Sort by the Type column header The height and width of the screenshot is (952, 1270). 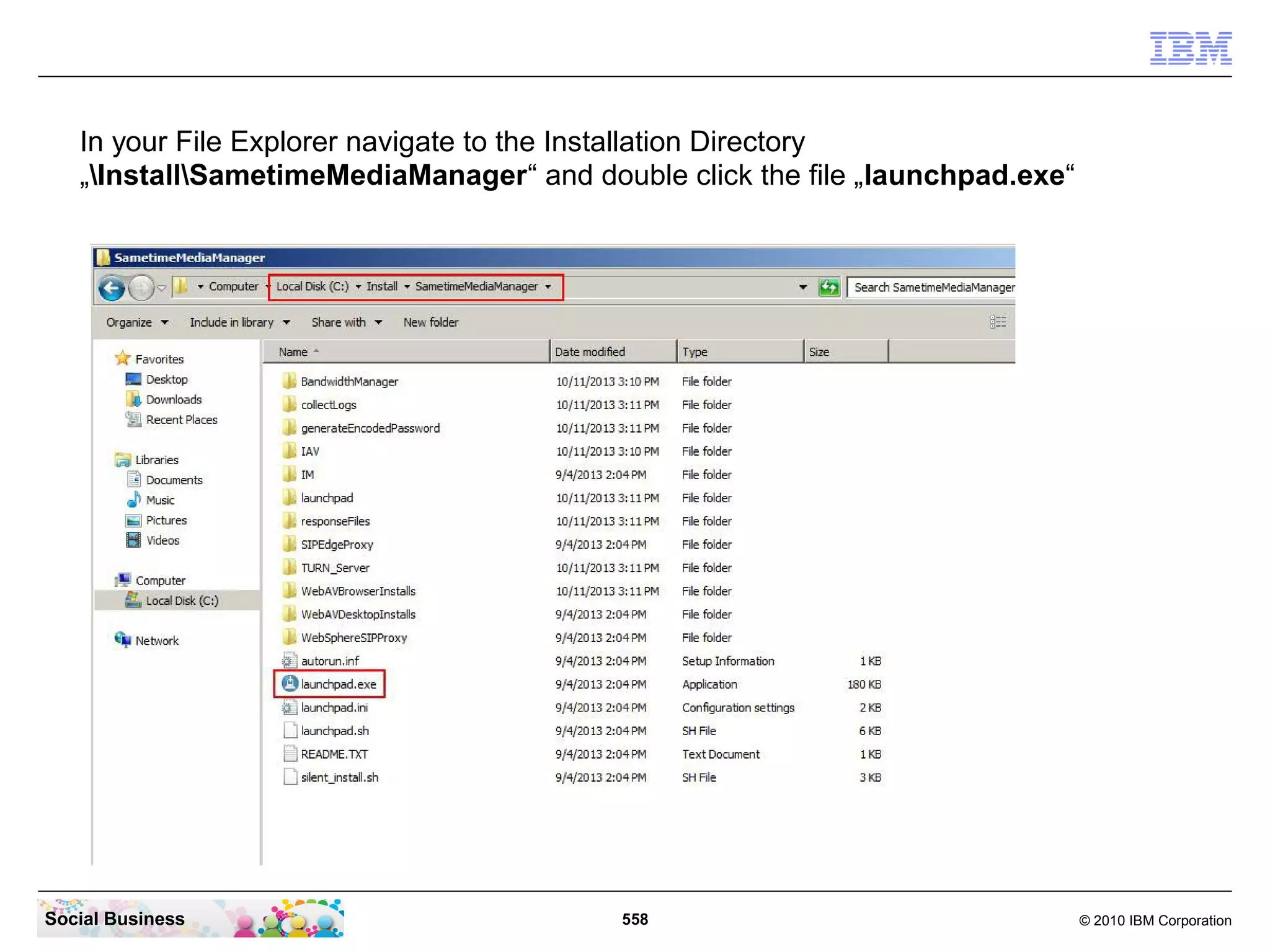pos(740,351)
